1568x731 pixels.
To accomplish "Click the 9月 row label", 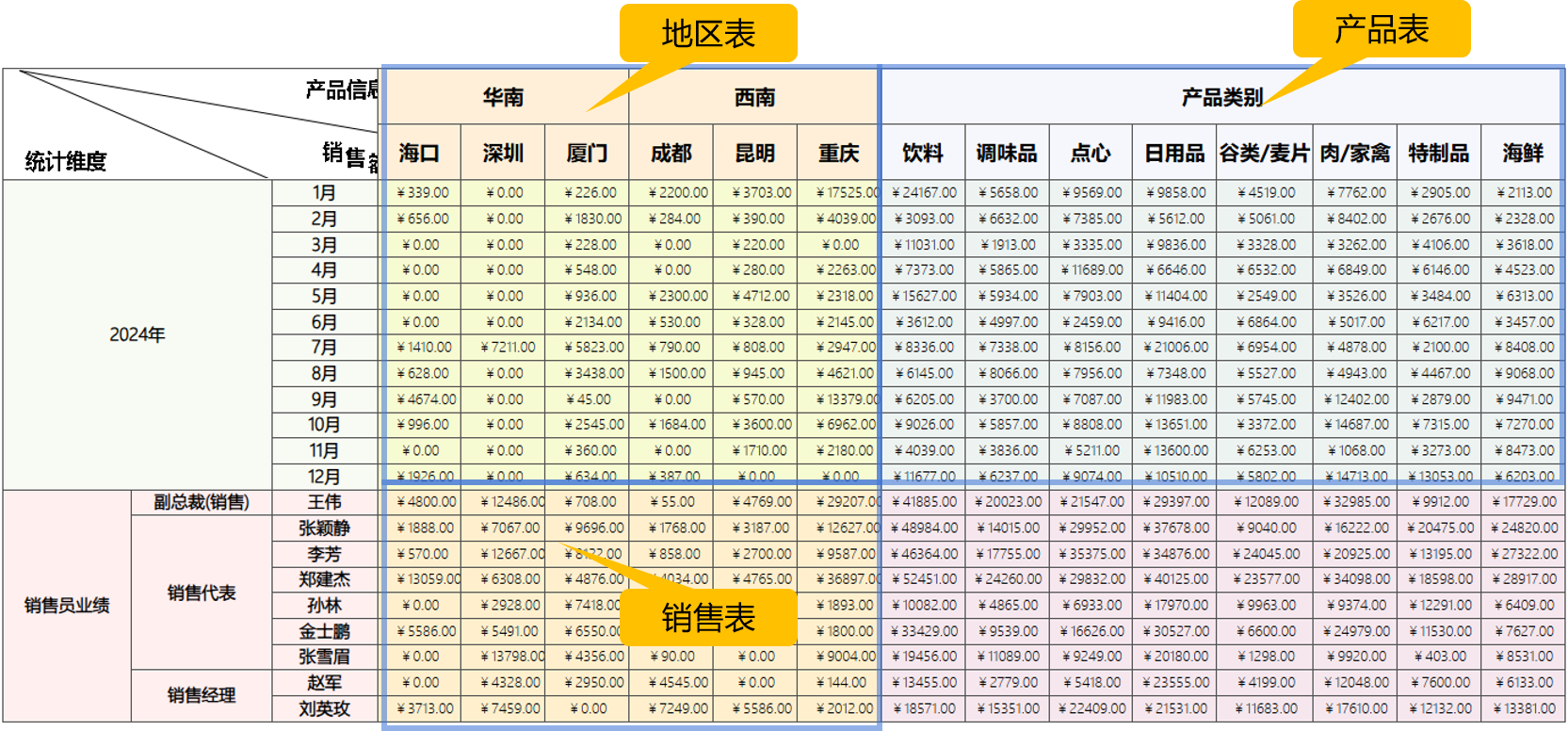I will click(324, 399).
